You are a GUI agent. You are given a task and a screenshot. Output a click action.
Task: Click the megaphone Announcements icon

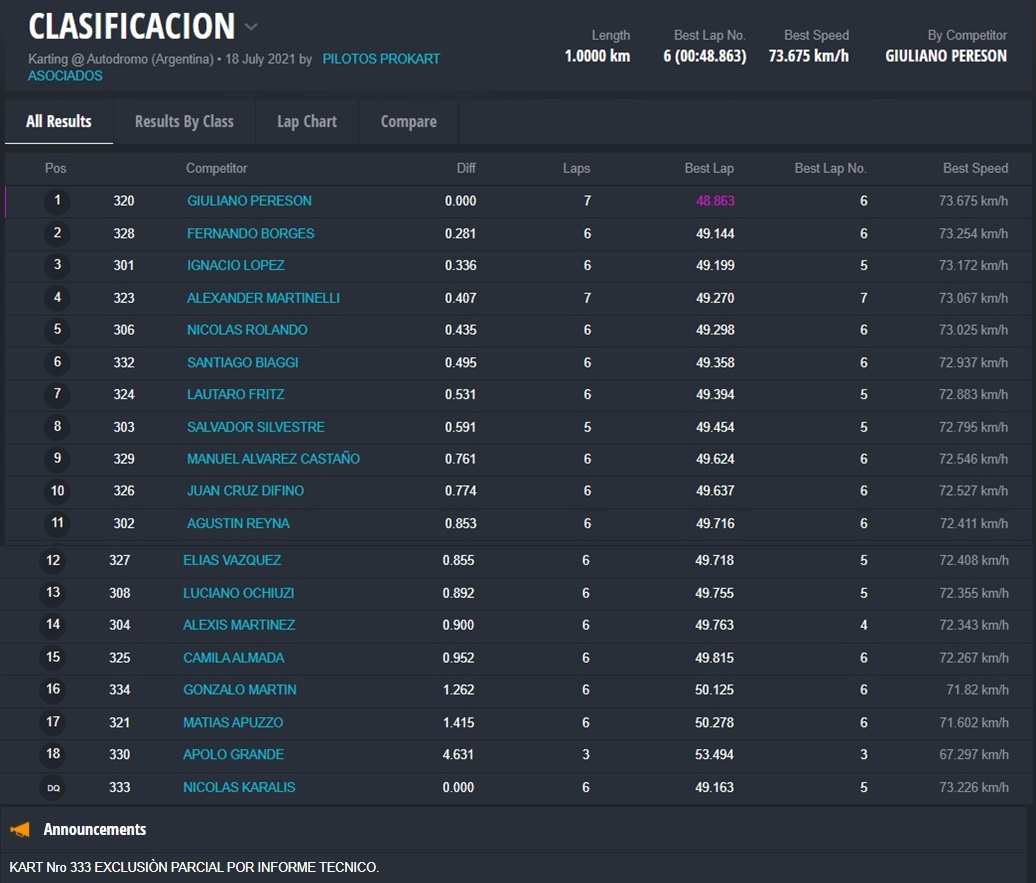point(20,830)
